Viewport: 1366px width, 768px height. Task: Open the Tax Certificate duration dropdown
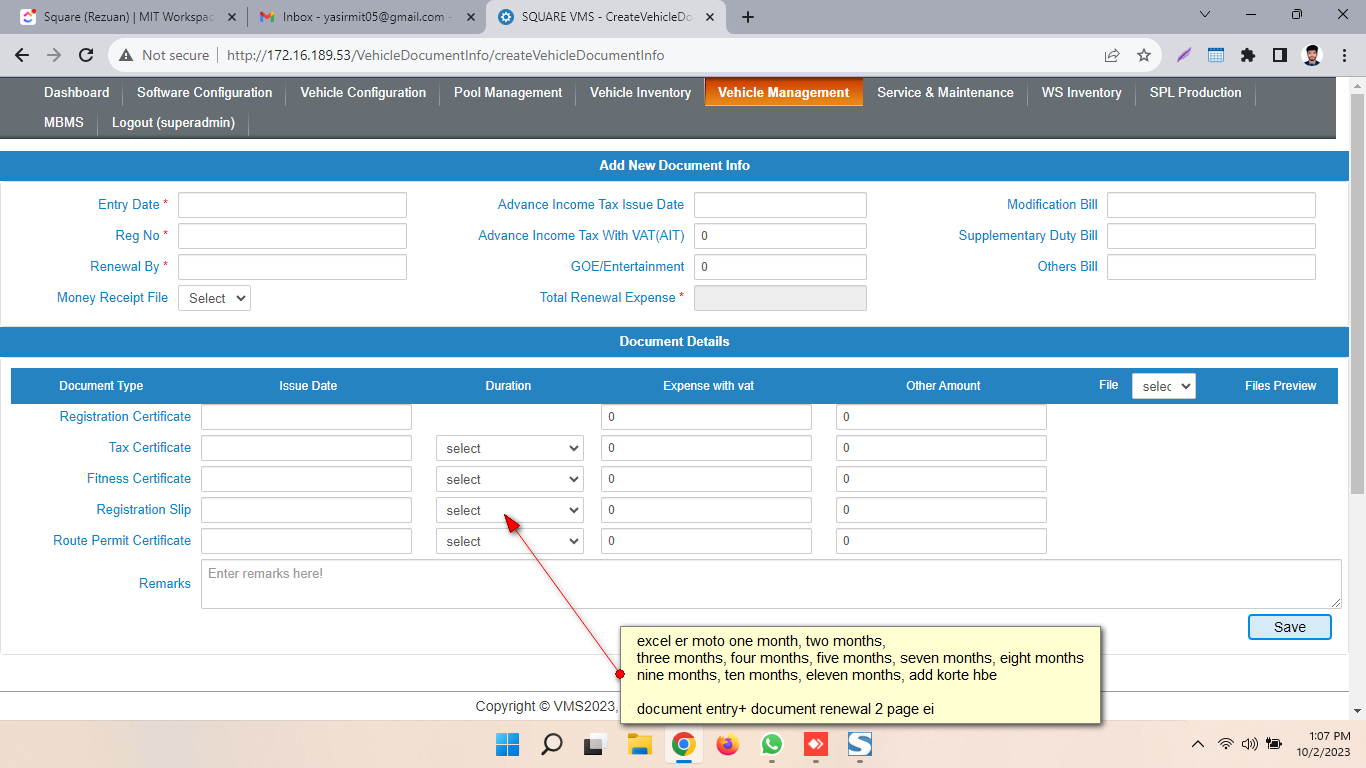pos(510,448)
